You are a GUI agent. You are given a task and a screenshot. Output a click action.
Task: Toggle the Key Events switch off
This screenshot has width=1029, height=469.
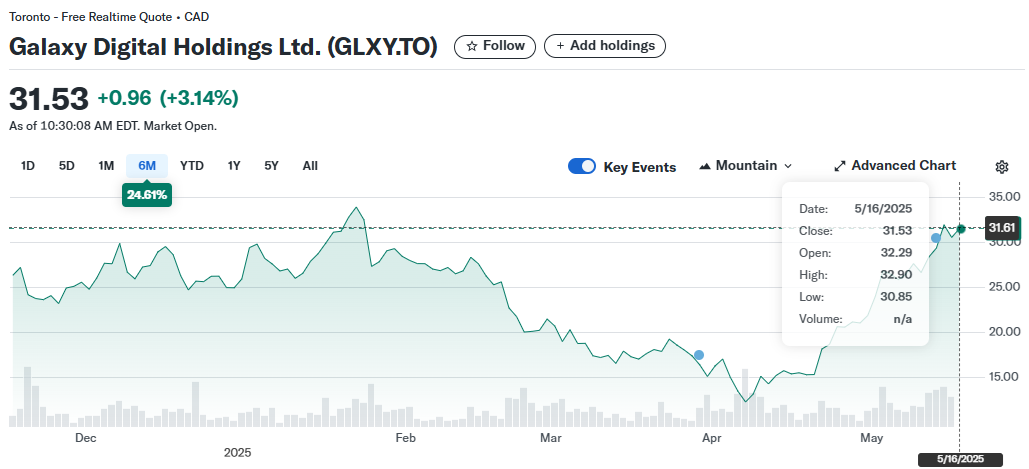[582, 166]
